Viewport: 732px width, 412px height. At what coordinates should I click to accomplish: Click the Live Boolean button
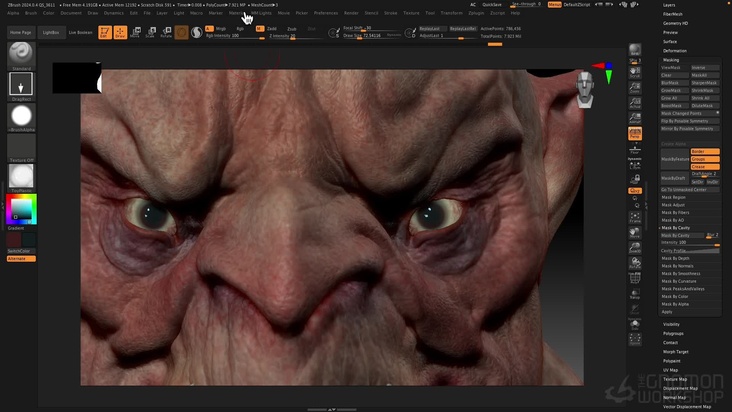tap(81, 32)
